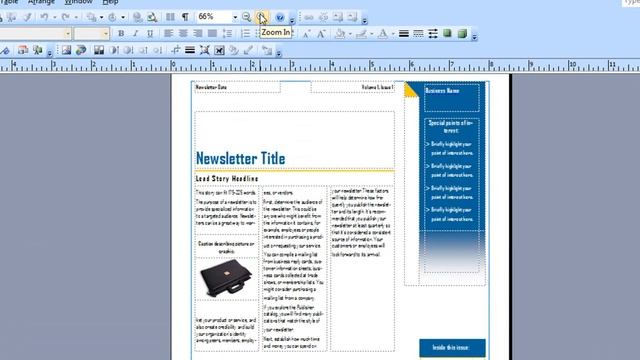Toggle Italic formatting
The image size is (640, 360).
[x=136, y=33]
